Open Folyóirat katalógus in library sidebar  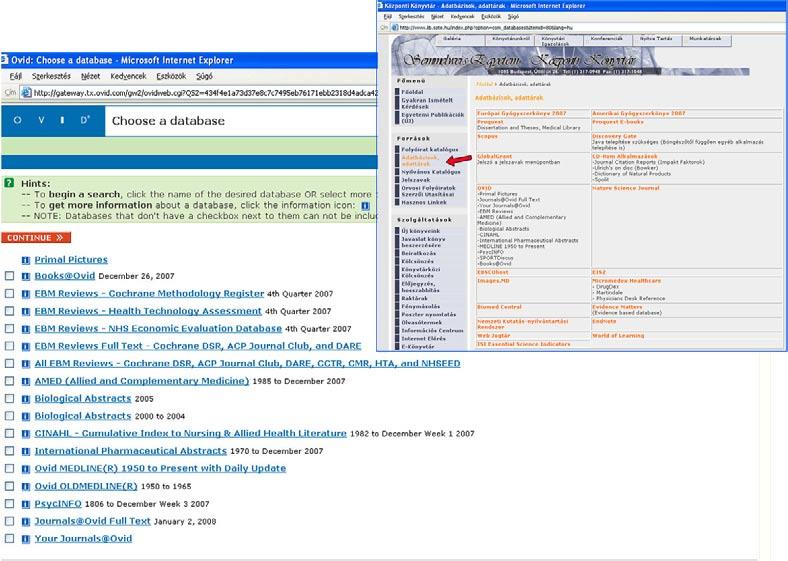click(x=430, y=150)
